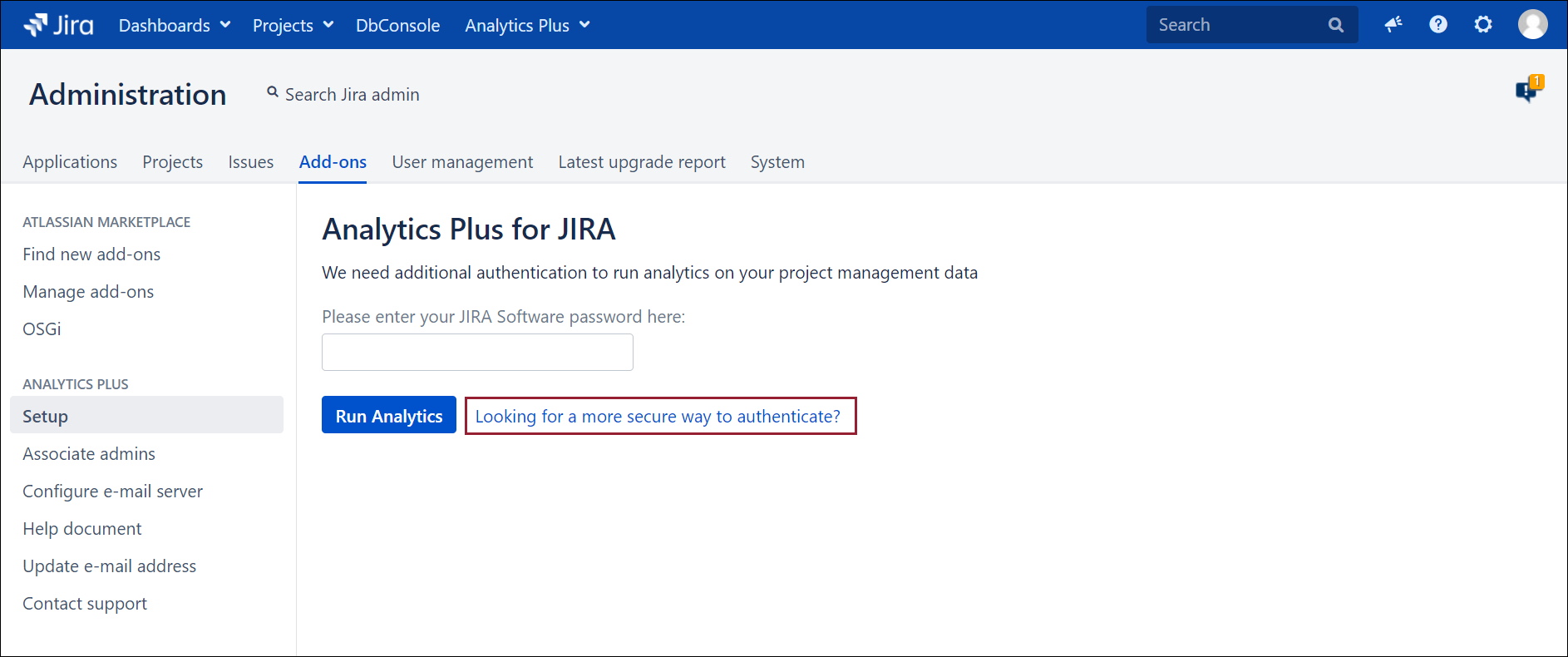Expand the Analytics Plus dropdown
This screenshot has width=1568, height=657.
[527, 25]
